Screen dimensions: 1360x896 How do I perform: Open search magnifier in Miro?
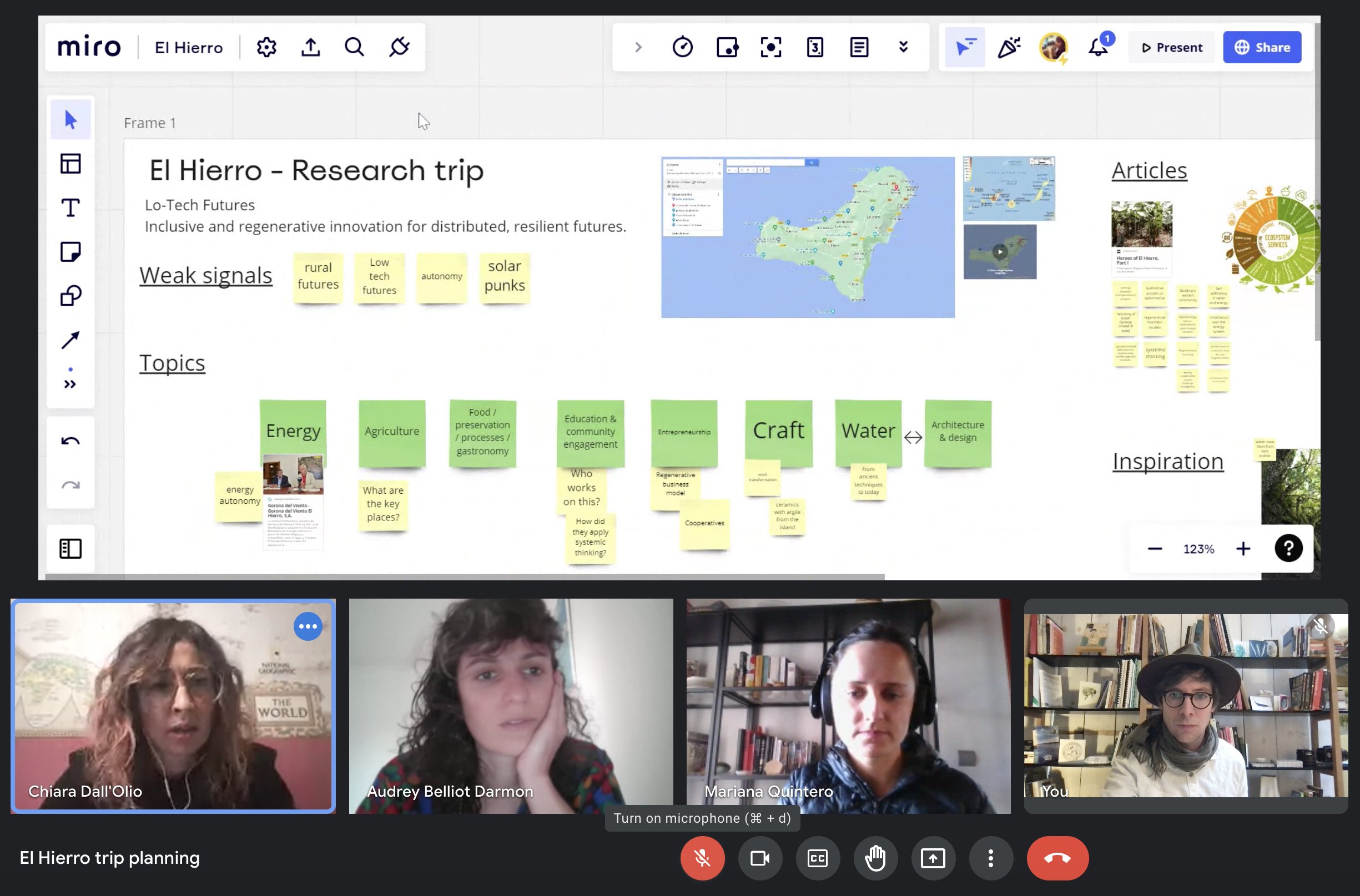(355, 47)
